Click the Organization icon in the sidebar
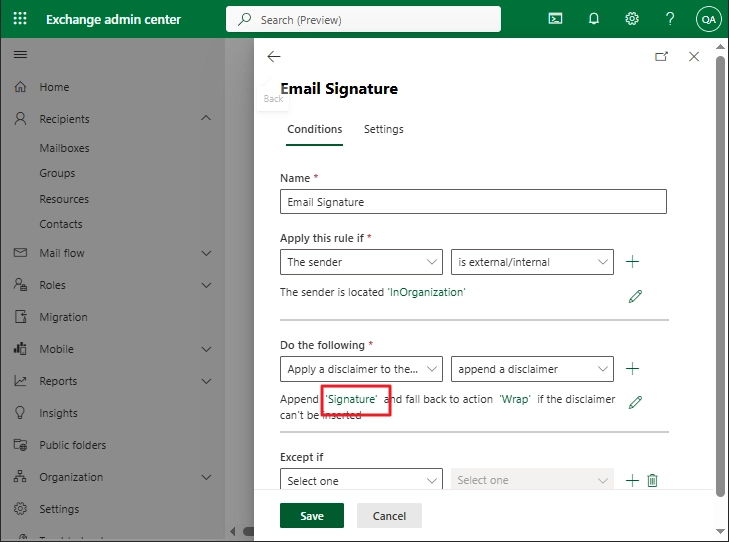Viewport: 729px width, 542px height. (x=20, y=476)
